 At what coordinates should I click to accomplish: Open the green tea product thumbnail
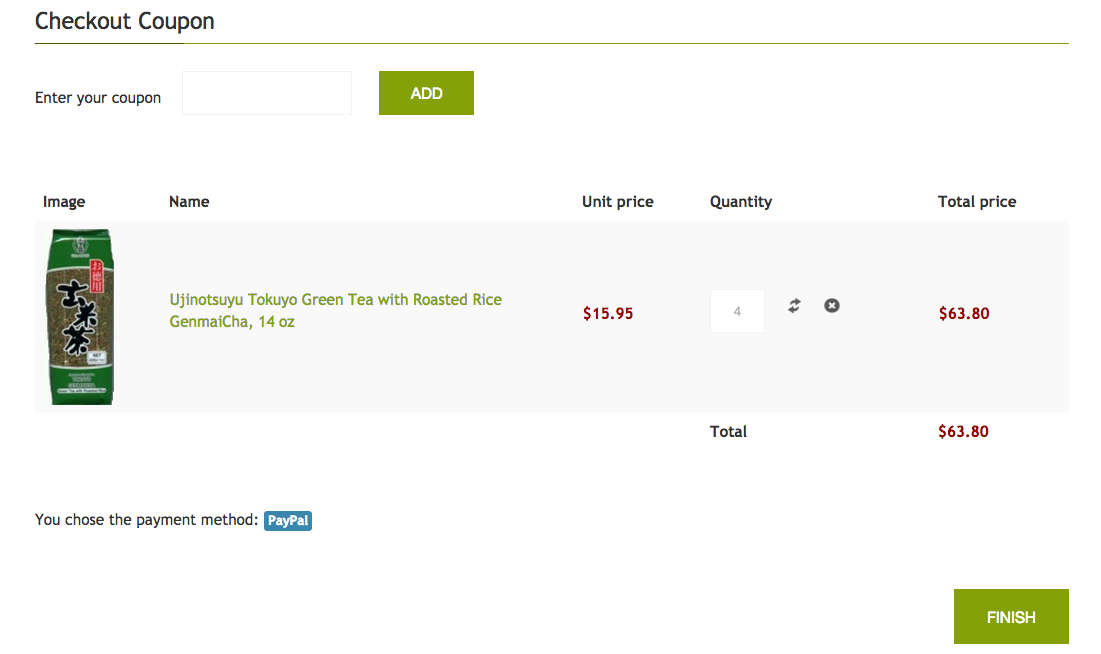[x=80, y=317]
